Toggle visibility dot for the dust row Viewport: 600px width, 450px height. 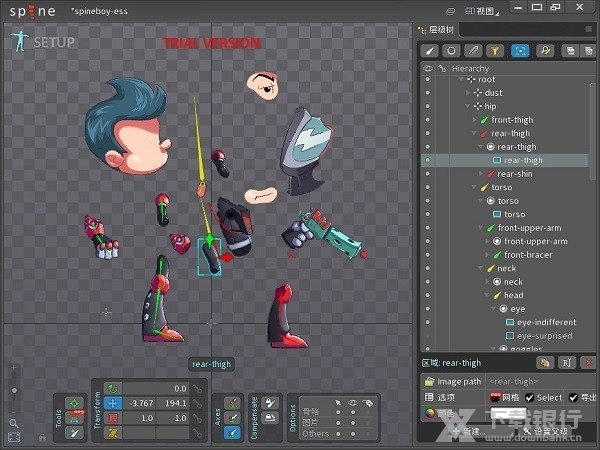pyautogui.click(x=428, y=93)
